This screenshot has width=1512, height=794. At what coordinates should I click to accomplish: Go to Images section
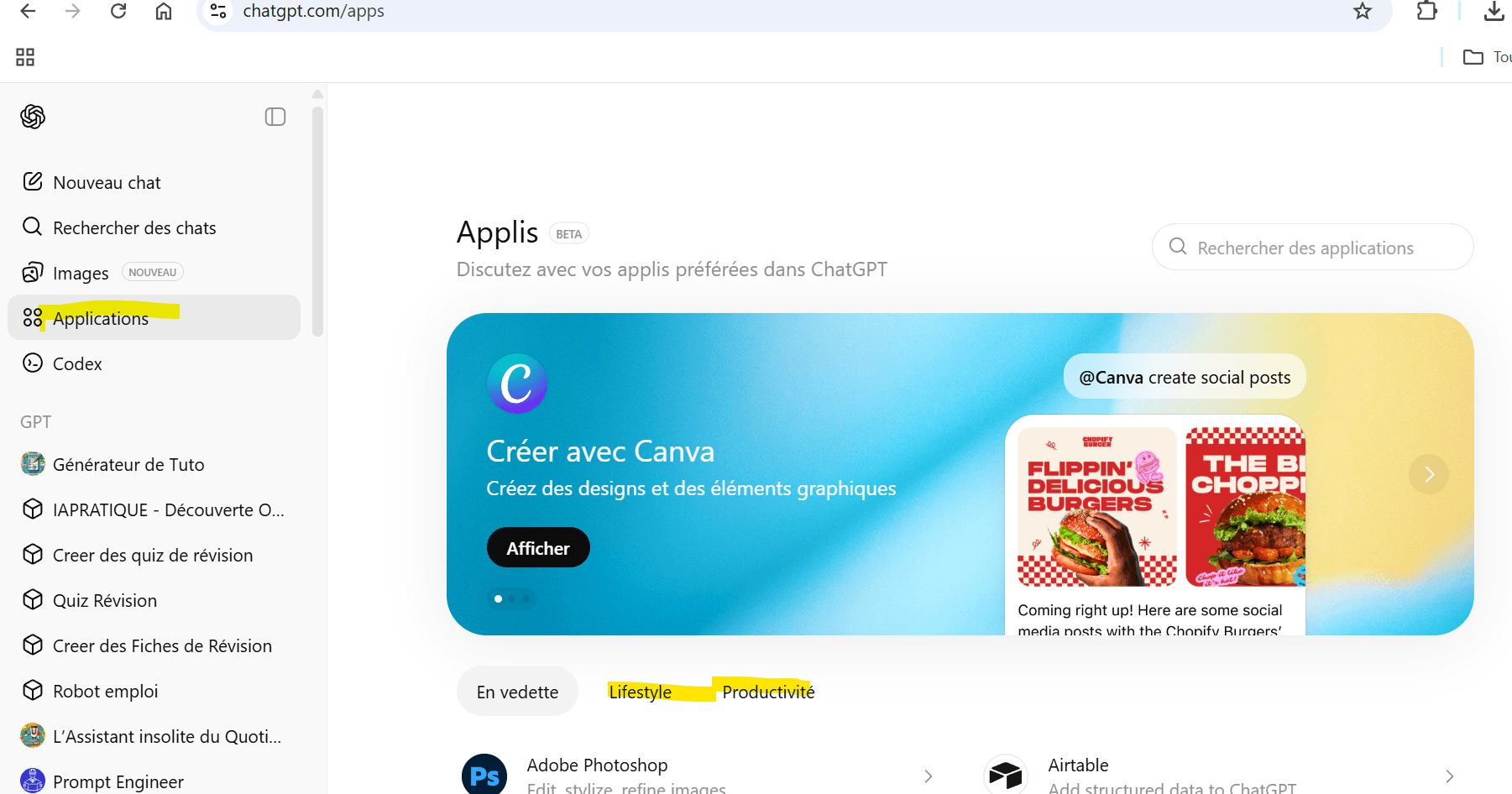[81, 274]
